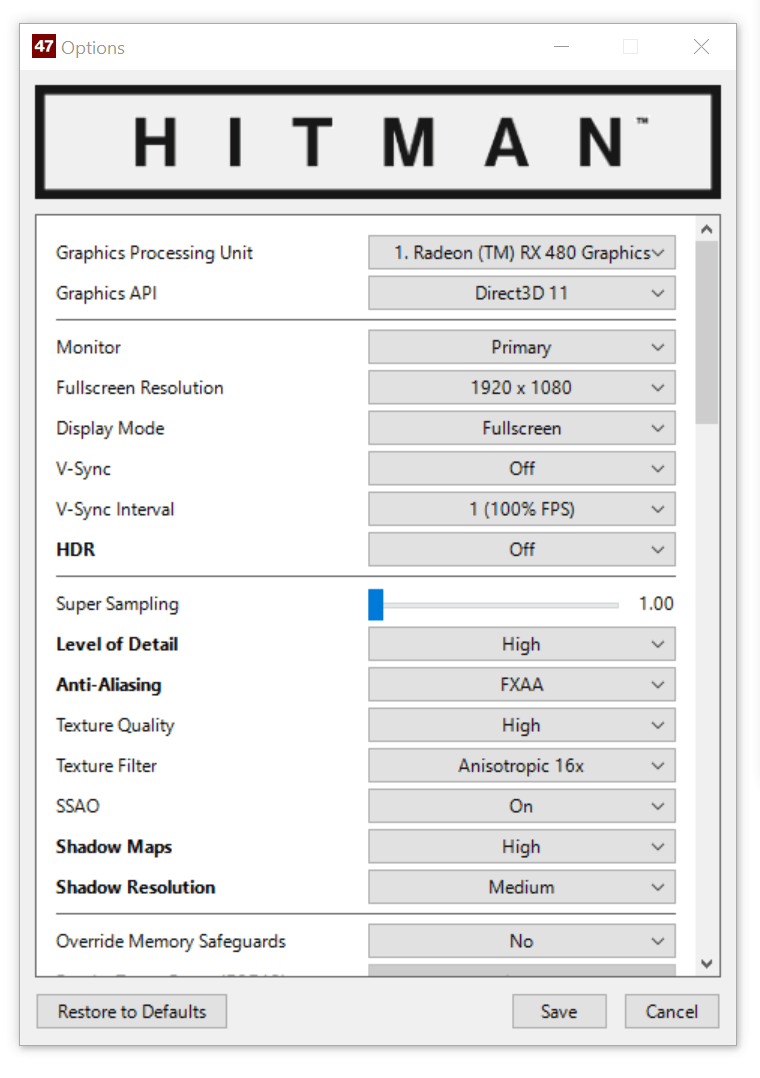760x1078 pixels.
Task: Cancel the options dialog
Action: [x=672, y=1011]
